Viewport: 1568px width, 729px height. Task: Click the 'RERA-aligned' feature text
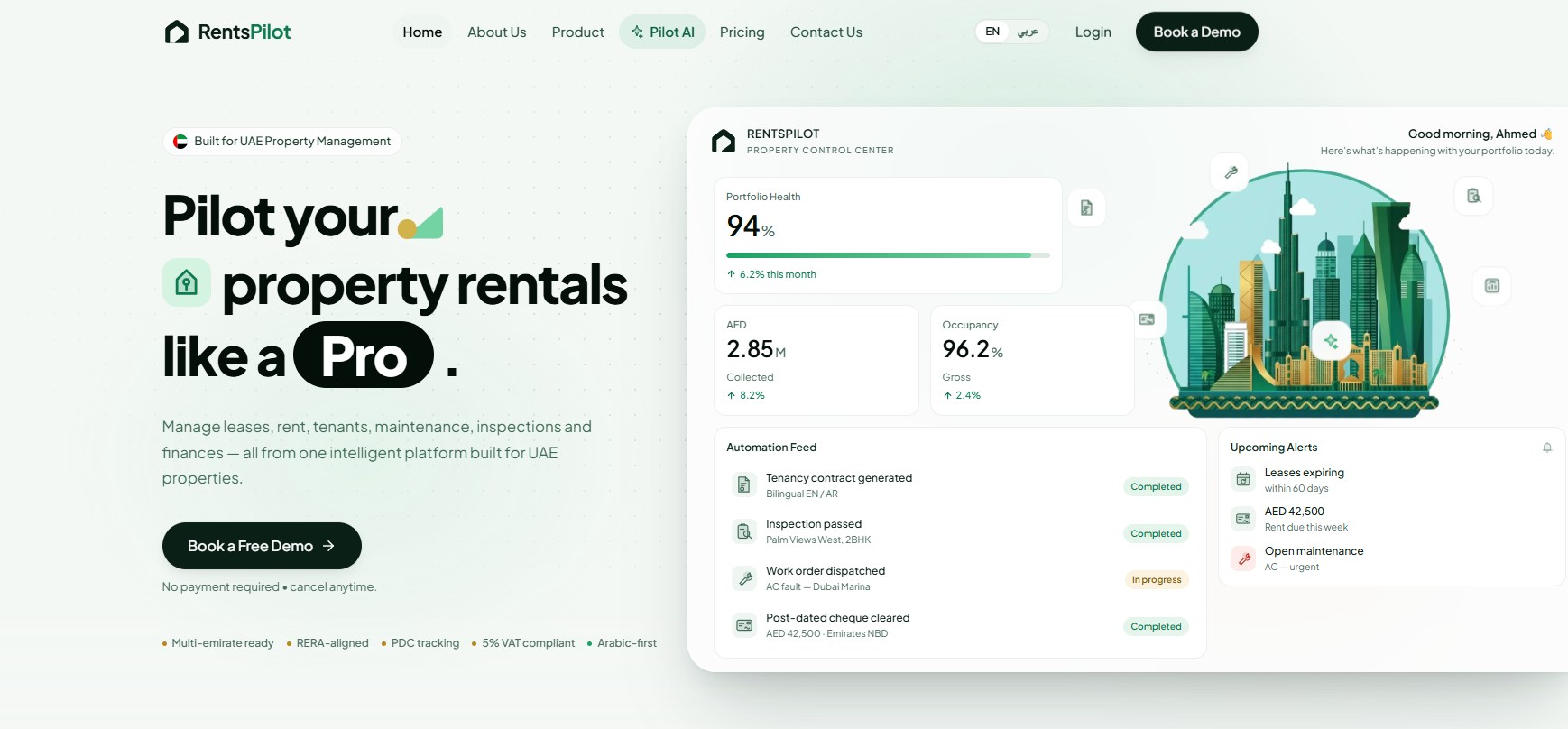tap(332, 643)
